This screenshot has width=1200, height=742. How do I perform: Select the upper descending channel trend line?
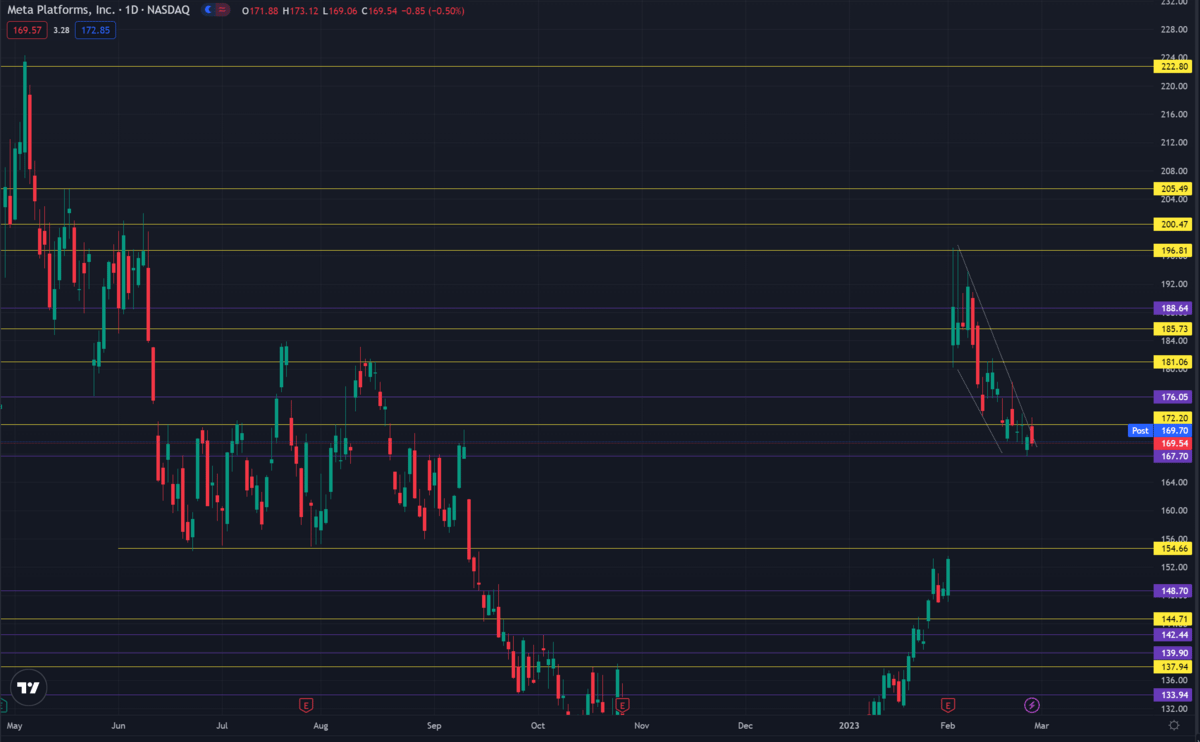click(x=997, y=346)
